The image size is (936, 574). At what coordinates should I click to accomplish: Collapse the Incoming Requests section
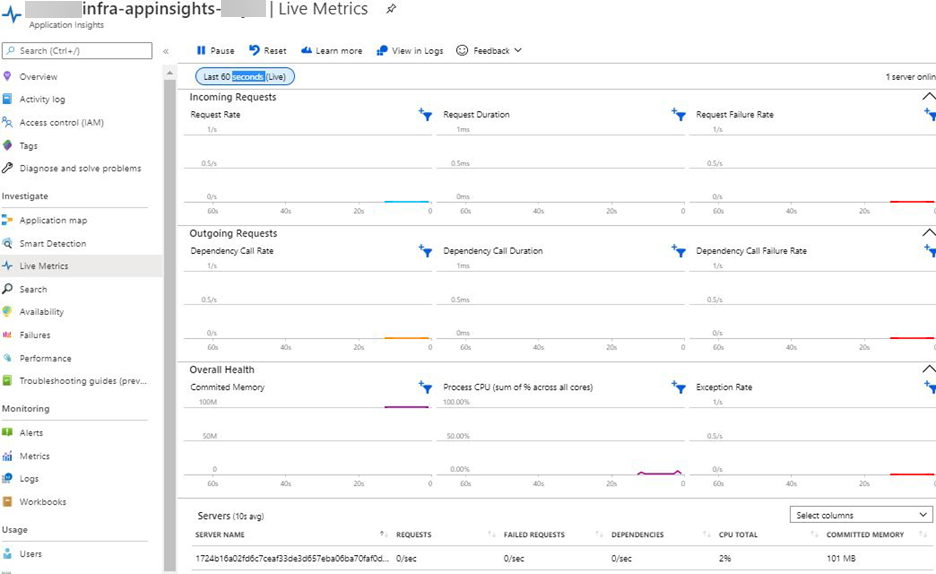(x=928, y=97)
